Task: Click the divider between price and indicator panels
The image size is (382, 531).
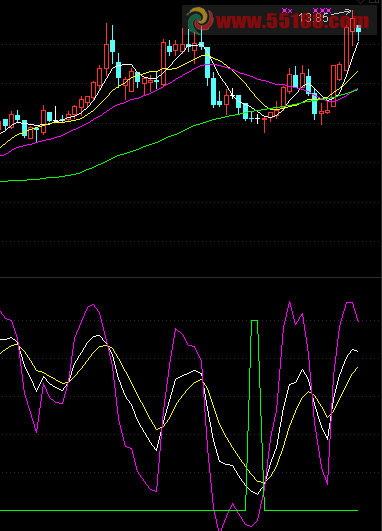Action: pyautogui.click(x=191, y=277)
